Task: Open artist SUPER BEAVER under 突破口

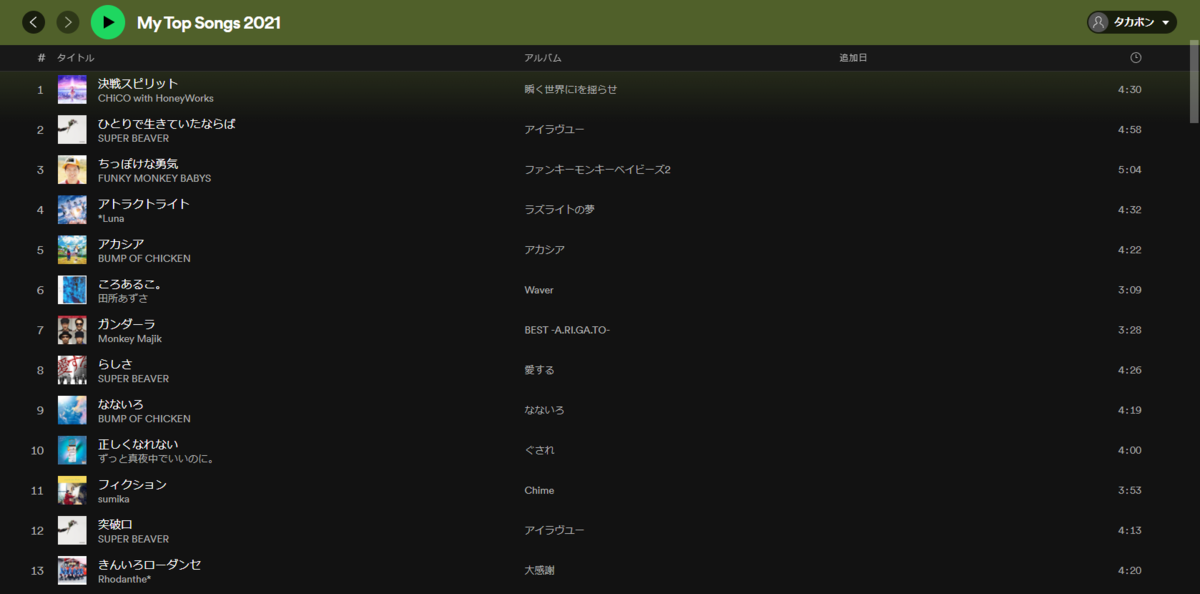Action: coord(133,539)
